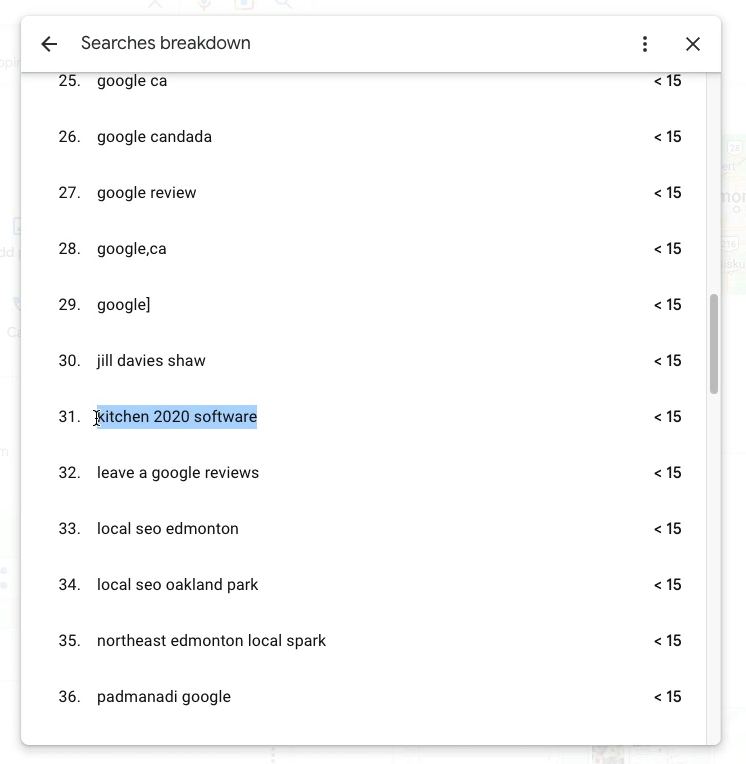Click the 'local seo edmonton' search term

click(x=168, y=529)
